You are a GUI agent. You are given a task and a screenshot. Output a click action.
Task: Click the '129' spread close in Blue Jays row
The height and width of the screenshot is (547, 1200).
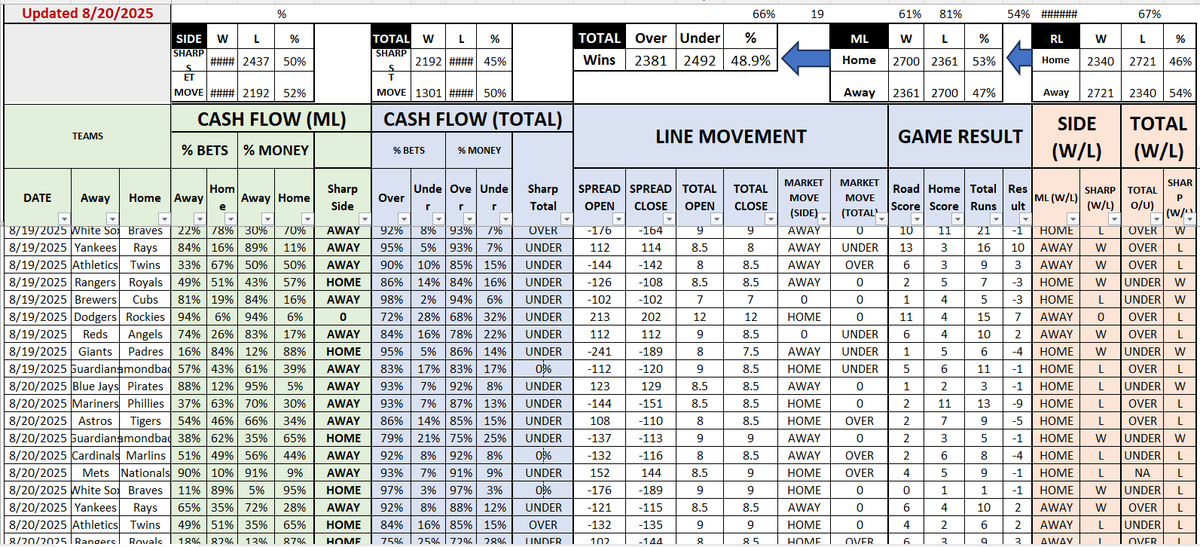click(650, 384)
